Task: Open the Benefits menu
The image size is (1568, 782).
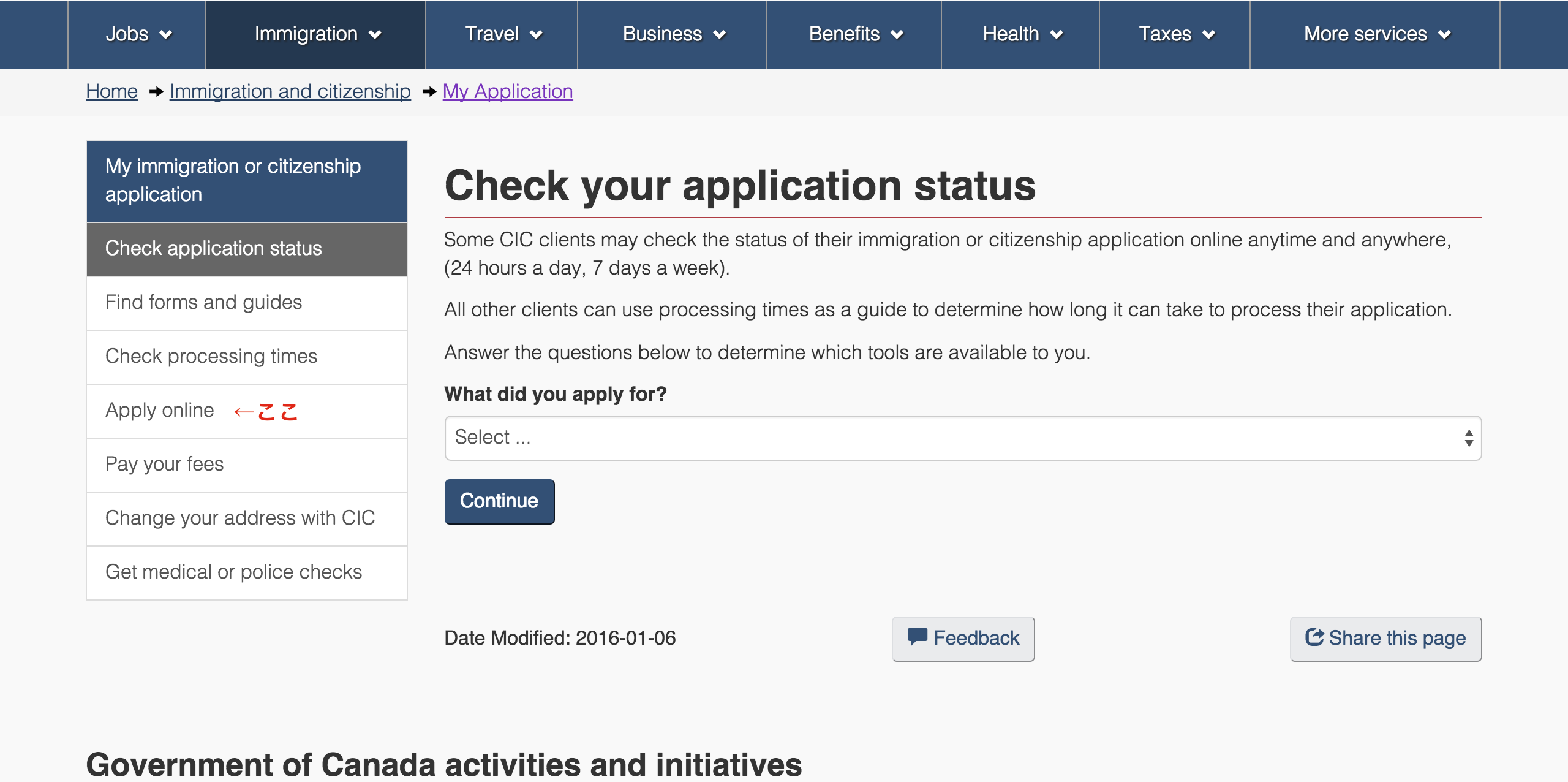Action: [x=854, y=34]
